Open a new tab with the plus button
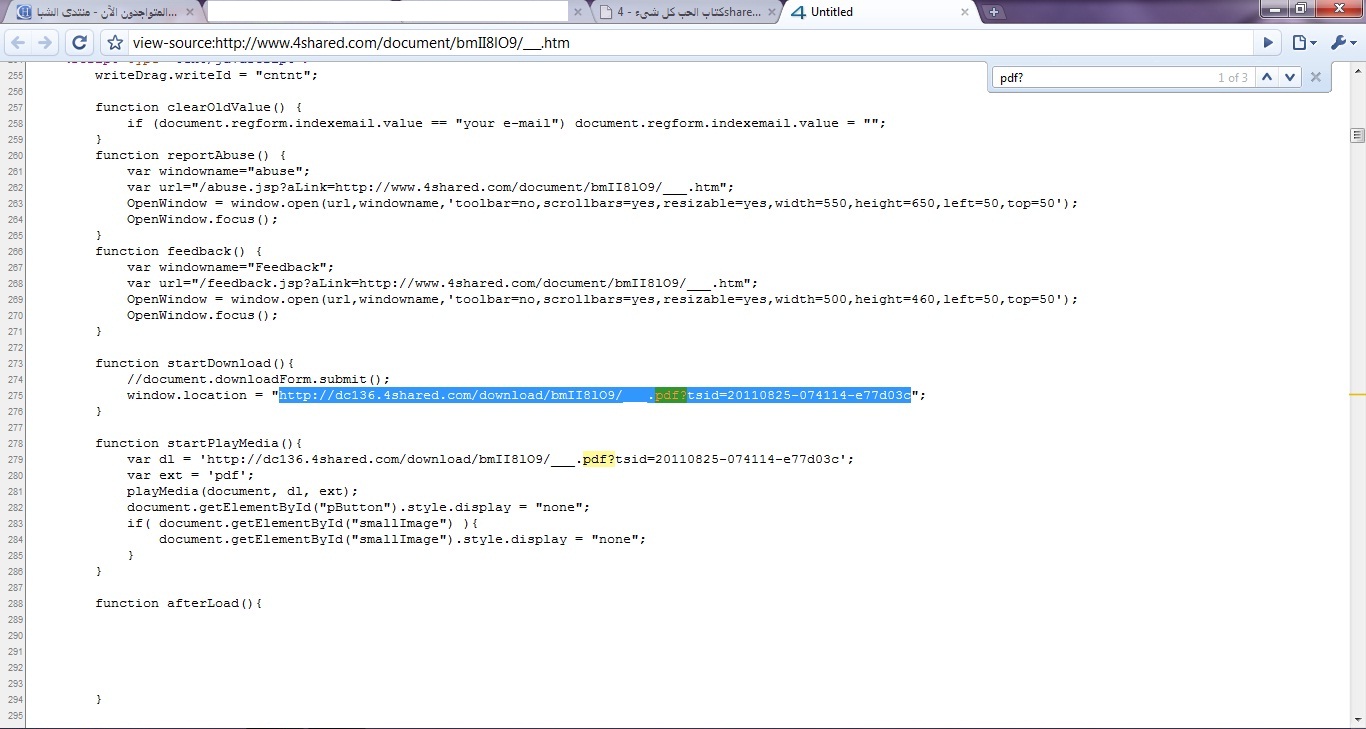The image size is (1366, 729). 993,12
